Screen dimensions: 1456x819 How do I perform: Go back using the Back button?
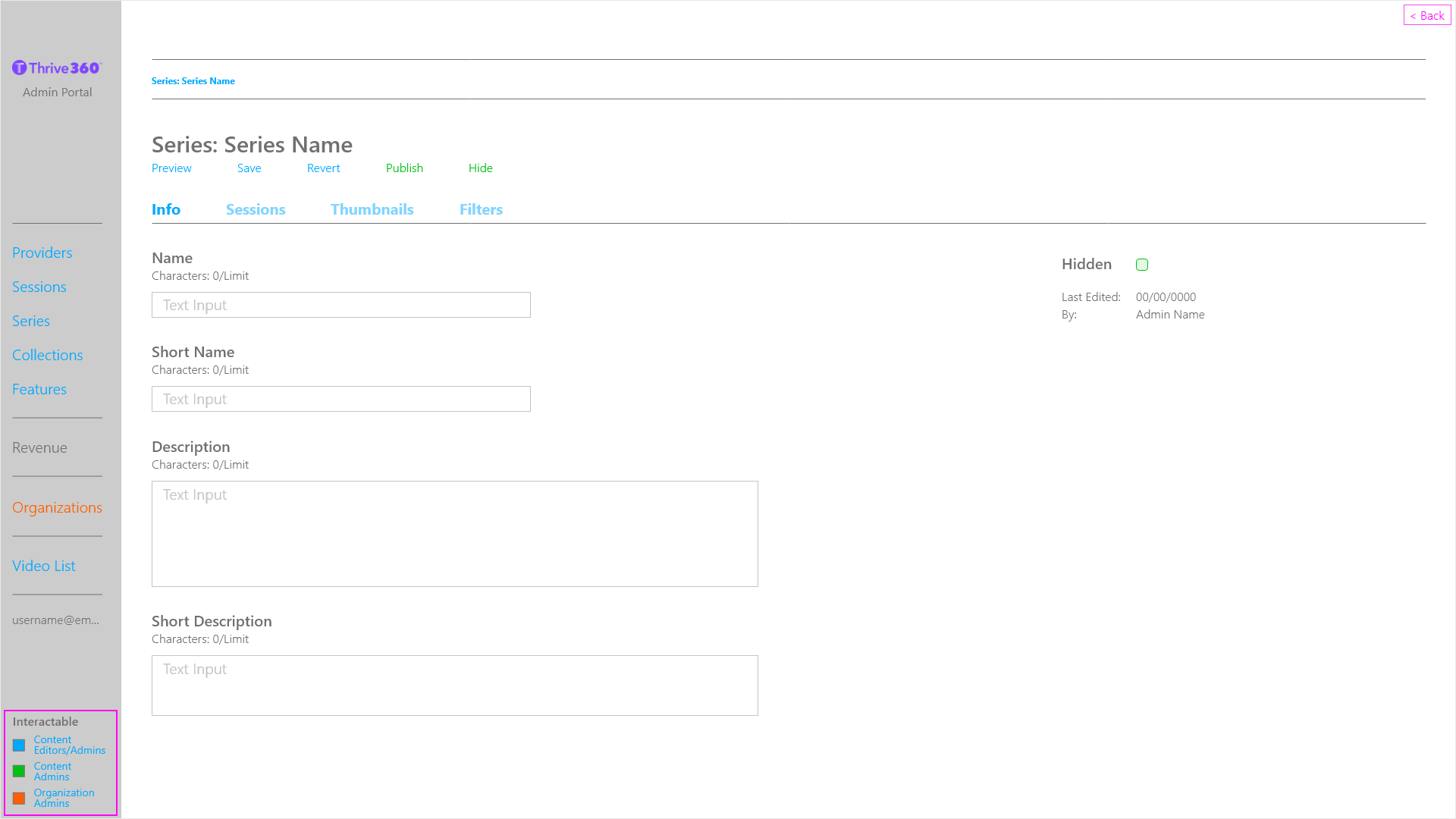tap(1426, 15)
